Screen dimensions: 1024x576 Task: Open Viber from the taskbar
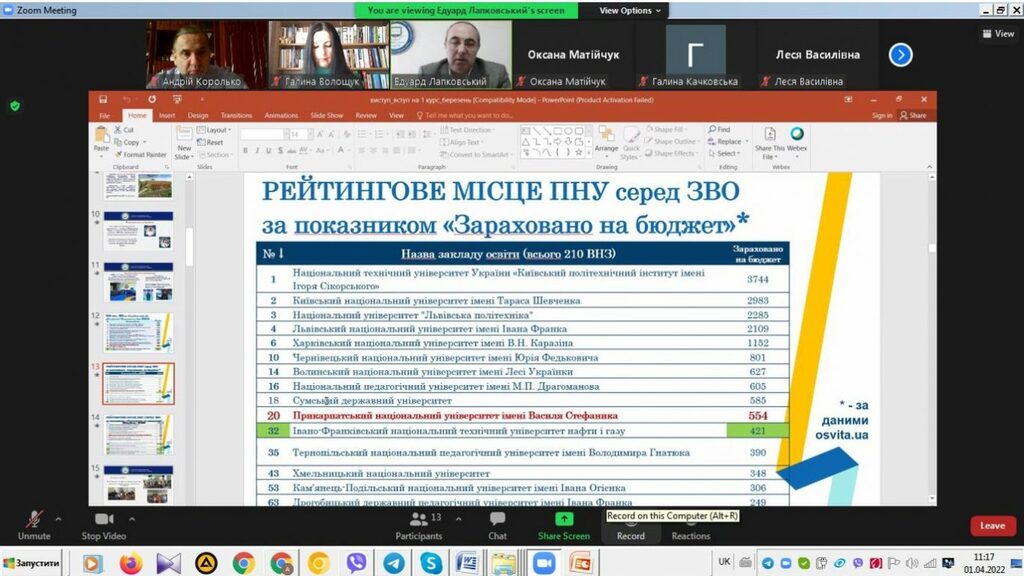(356, 563)
